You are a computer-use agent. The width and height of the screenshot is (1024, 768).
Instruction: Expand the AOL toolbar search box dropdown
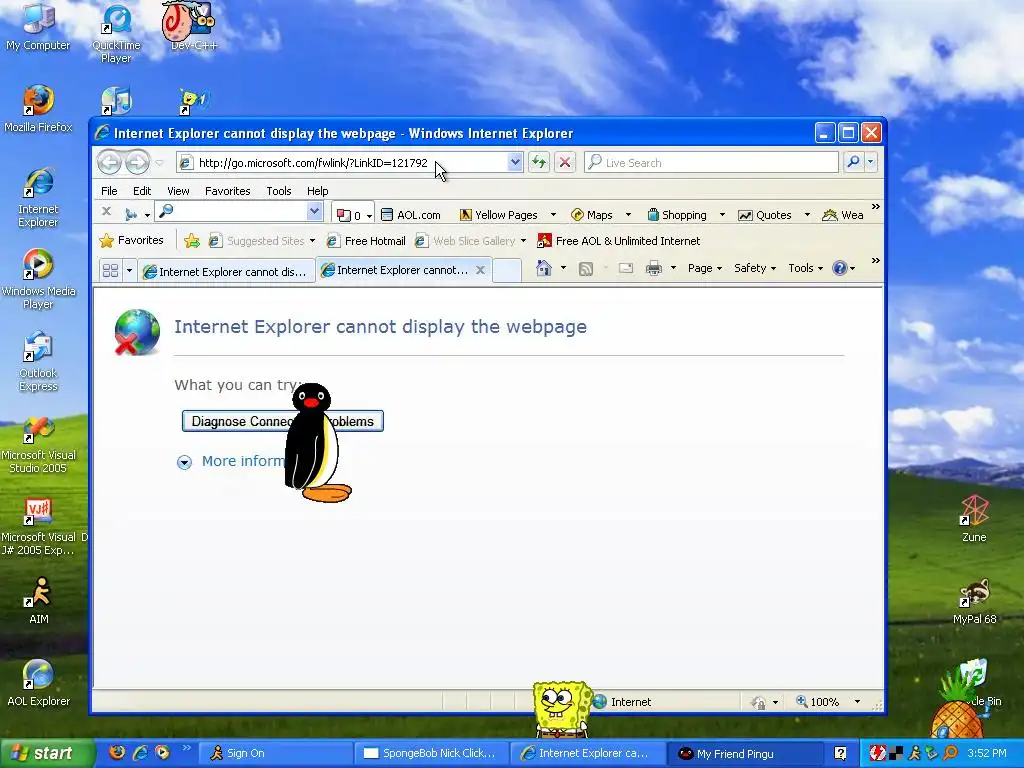point(314,211)
